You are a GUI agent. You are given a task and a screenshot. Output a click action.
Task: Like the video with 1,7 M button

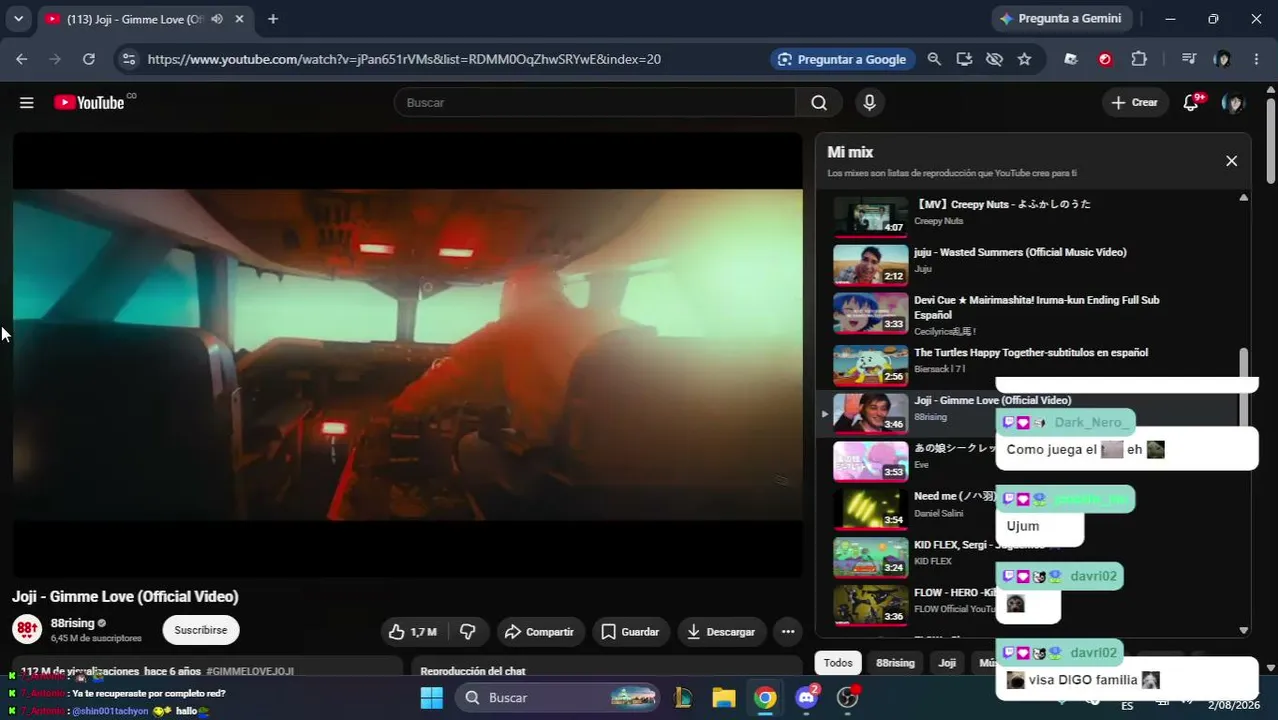point(413,632)
